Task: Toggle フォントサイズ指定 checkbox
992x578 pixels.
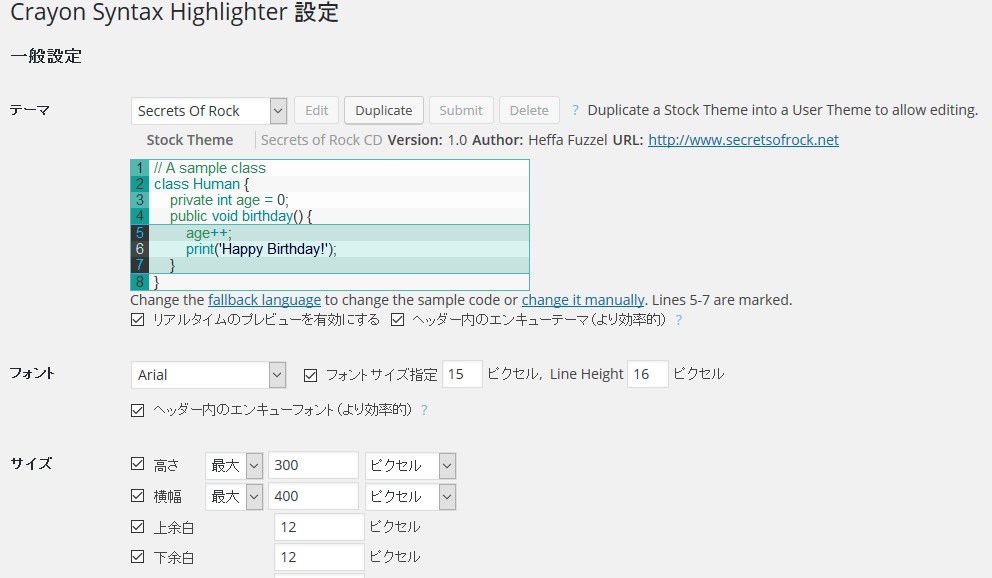Action: coord(310,376)
